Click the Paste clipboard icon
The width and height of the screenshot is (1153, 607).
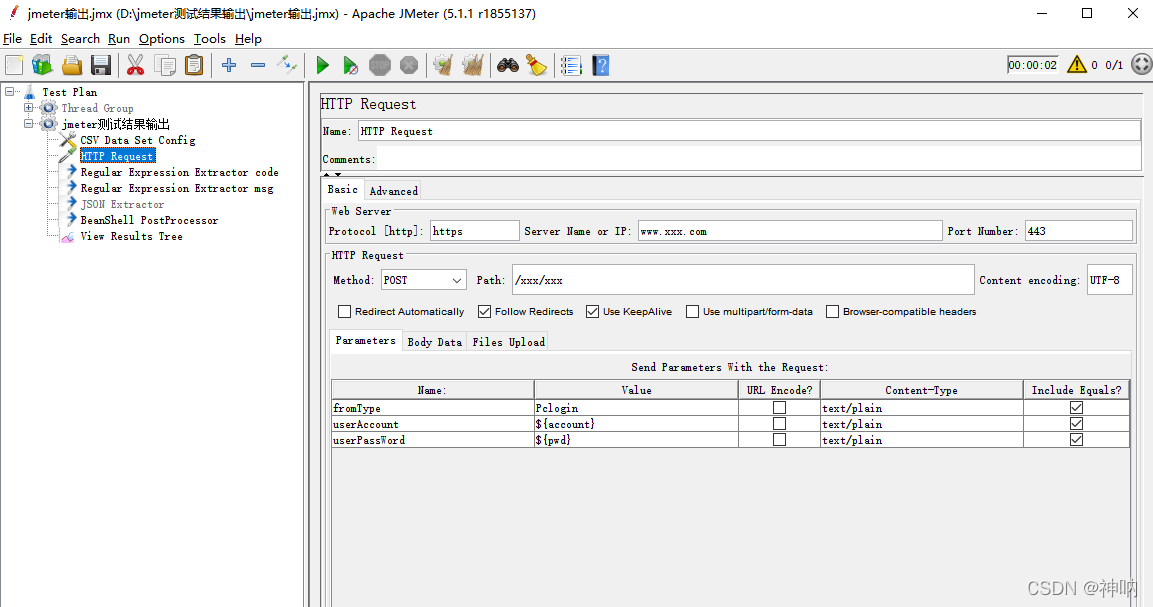click(194, 65)
